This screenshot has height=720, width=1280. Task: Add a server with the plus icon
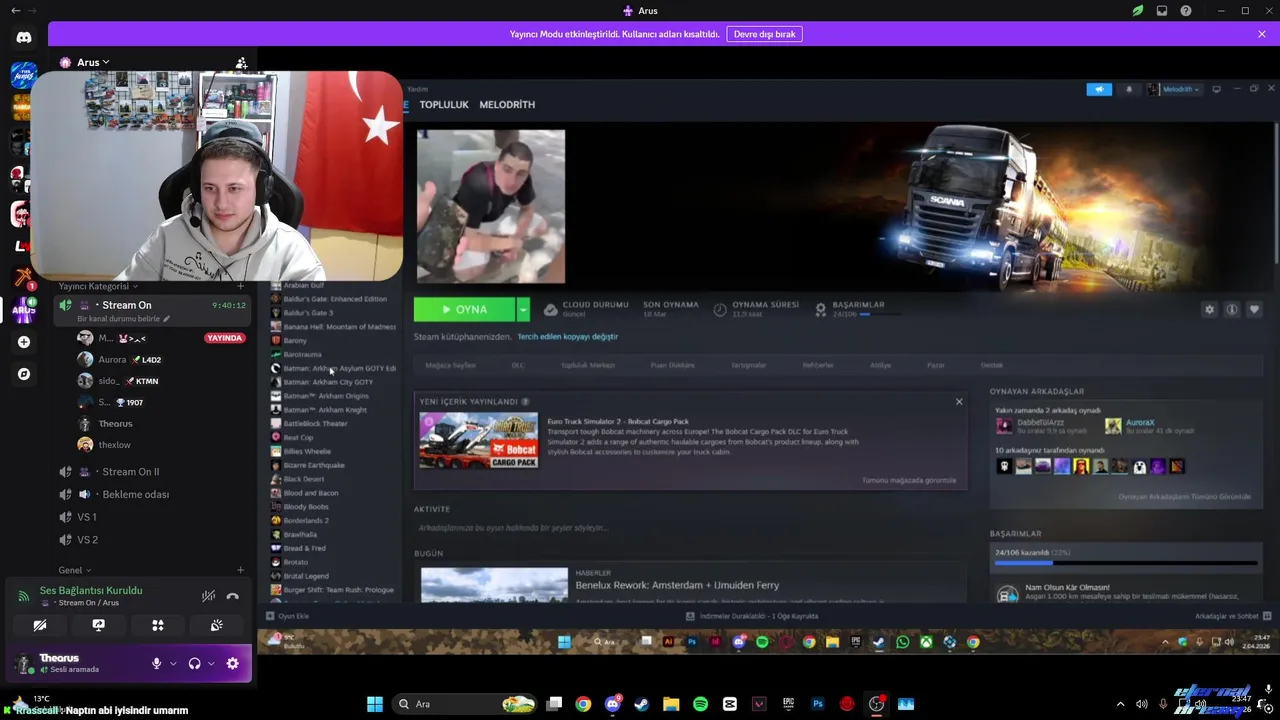pyautogui.click(x=24, y=342)
